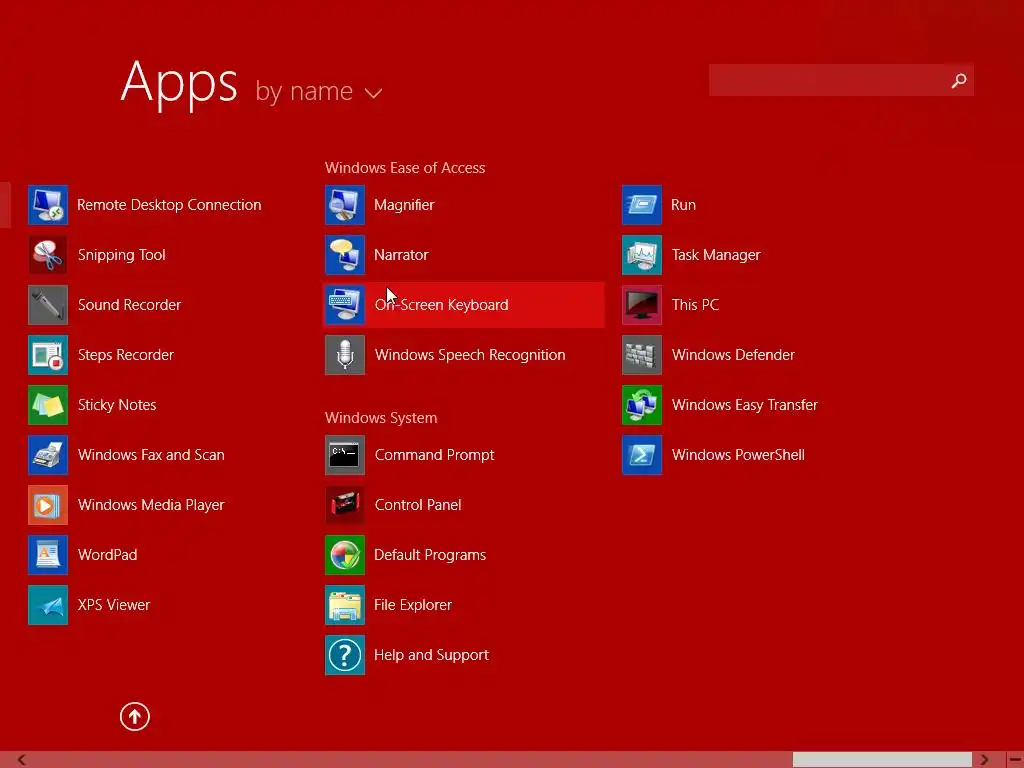Image resolution: width=1024 pixels, height=768 pixels.
Task: Open Command Prompt icon
Action: click(345, 455)
